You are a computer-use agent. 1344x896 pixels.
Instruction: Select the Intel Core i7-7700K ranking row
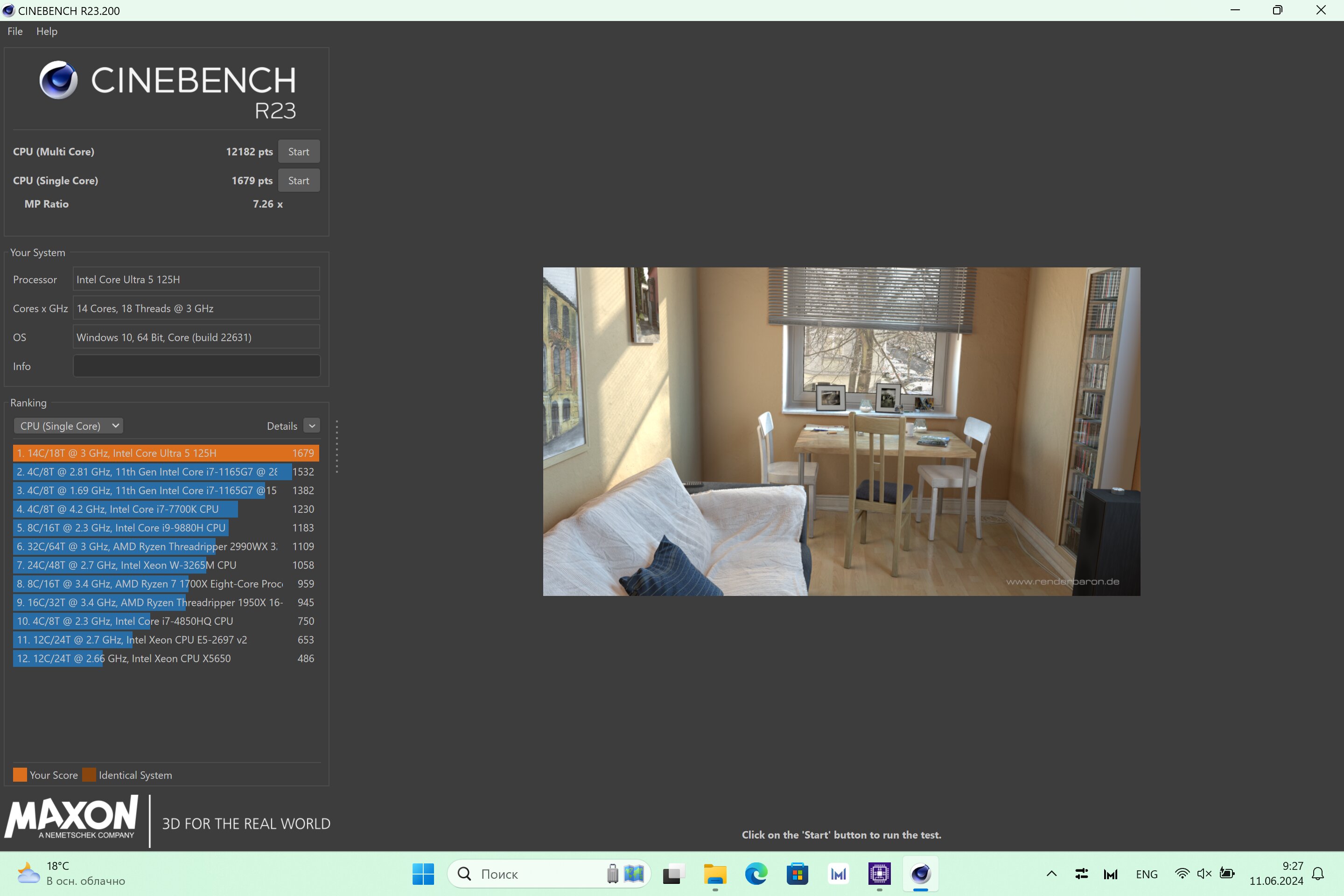click(x=166, y=509)
